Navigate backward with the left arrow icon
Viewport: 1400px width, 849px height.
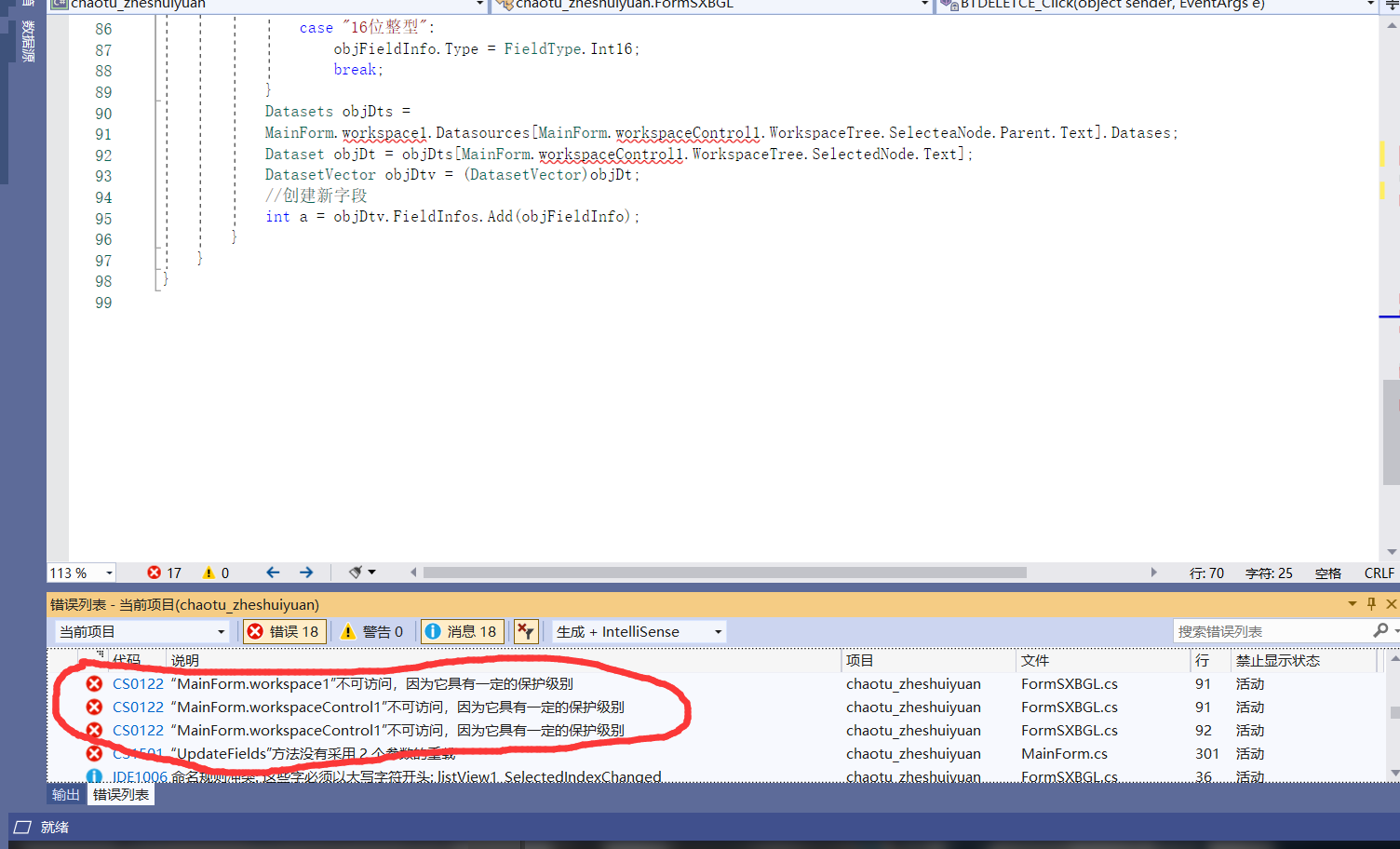point(273,573)
